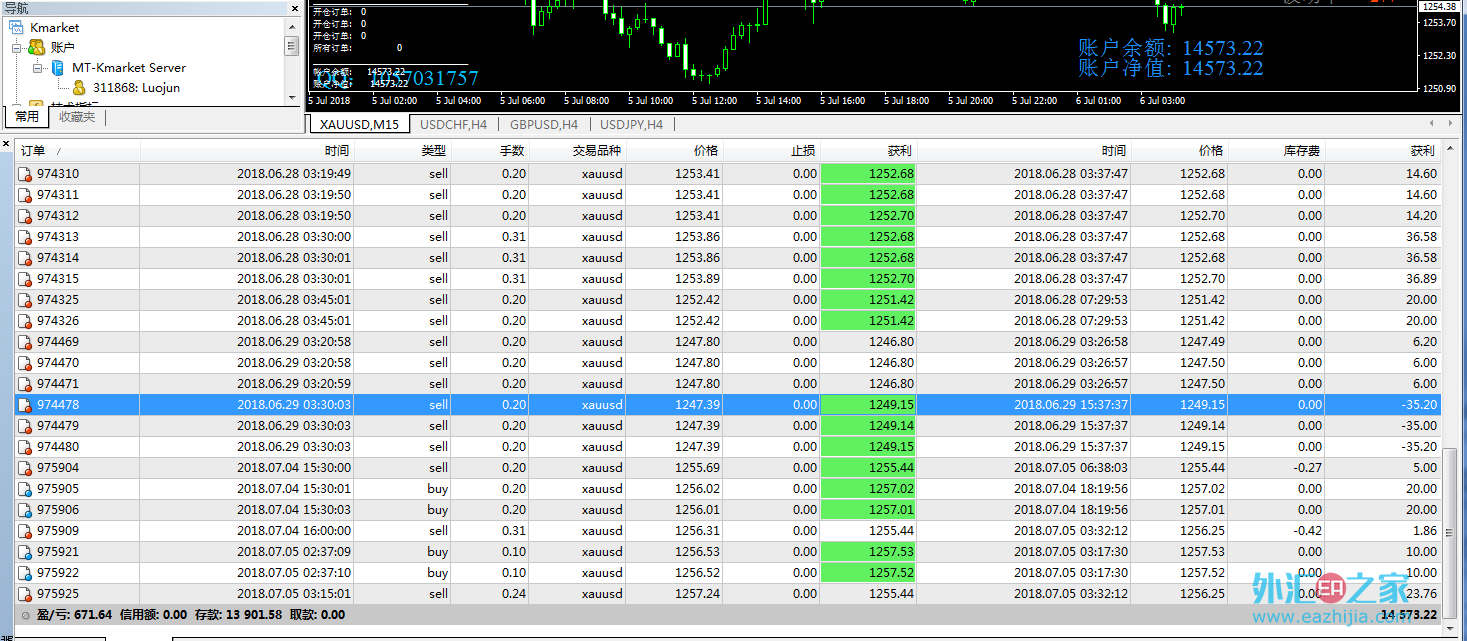Click the MT-Kmarket Server icon

click(57, 67)
